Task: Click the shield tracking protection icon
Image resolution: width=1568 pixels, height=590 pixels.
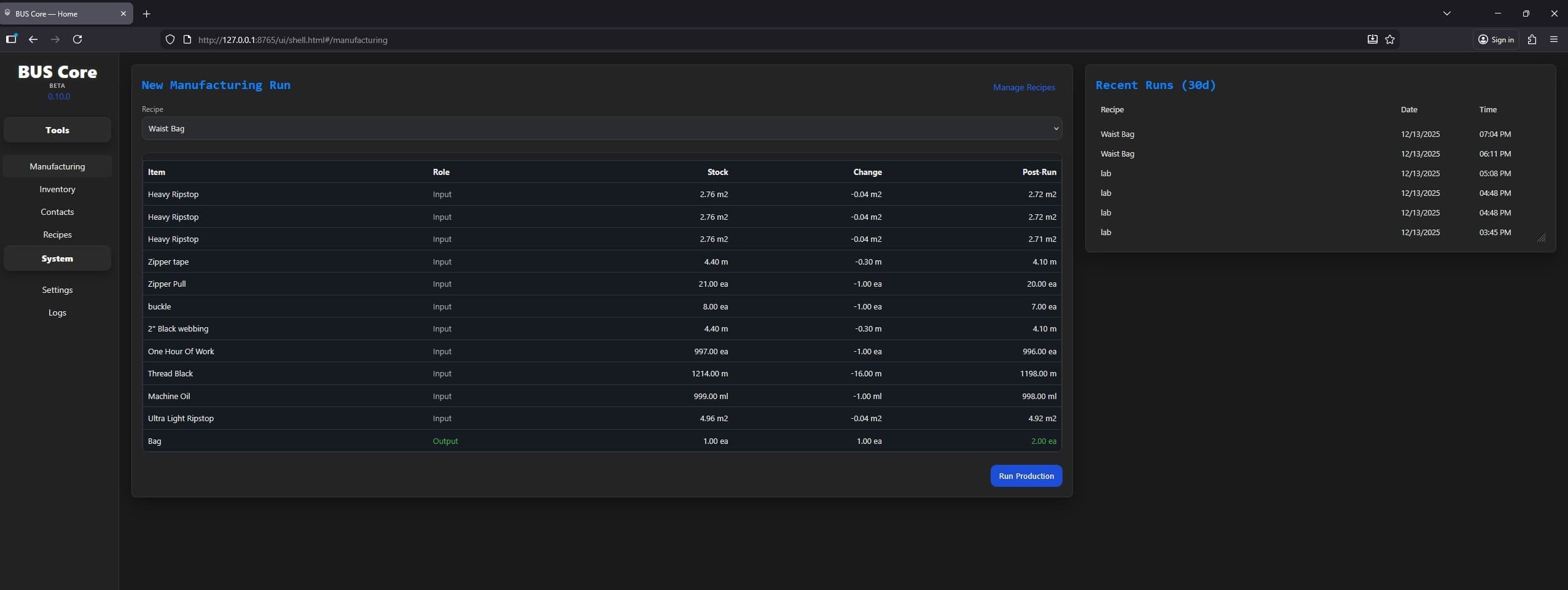Action: 170,39
